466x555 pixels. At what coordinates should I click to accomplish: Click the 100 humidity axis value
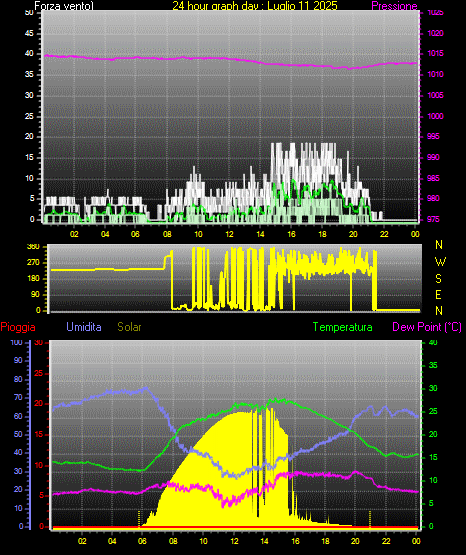point(16,342)
